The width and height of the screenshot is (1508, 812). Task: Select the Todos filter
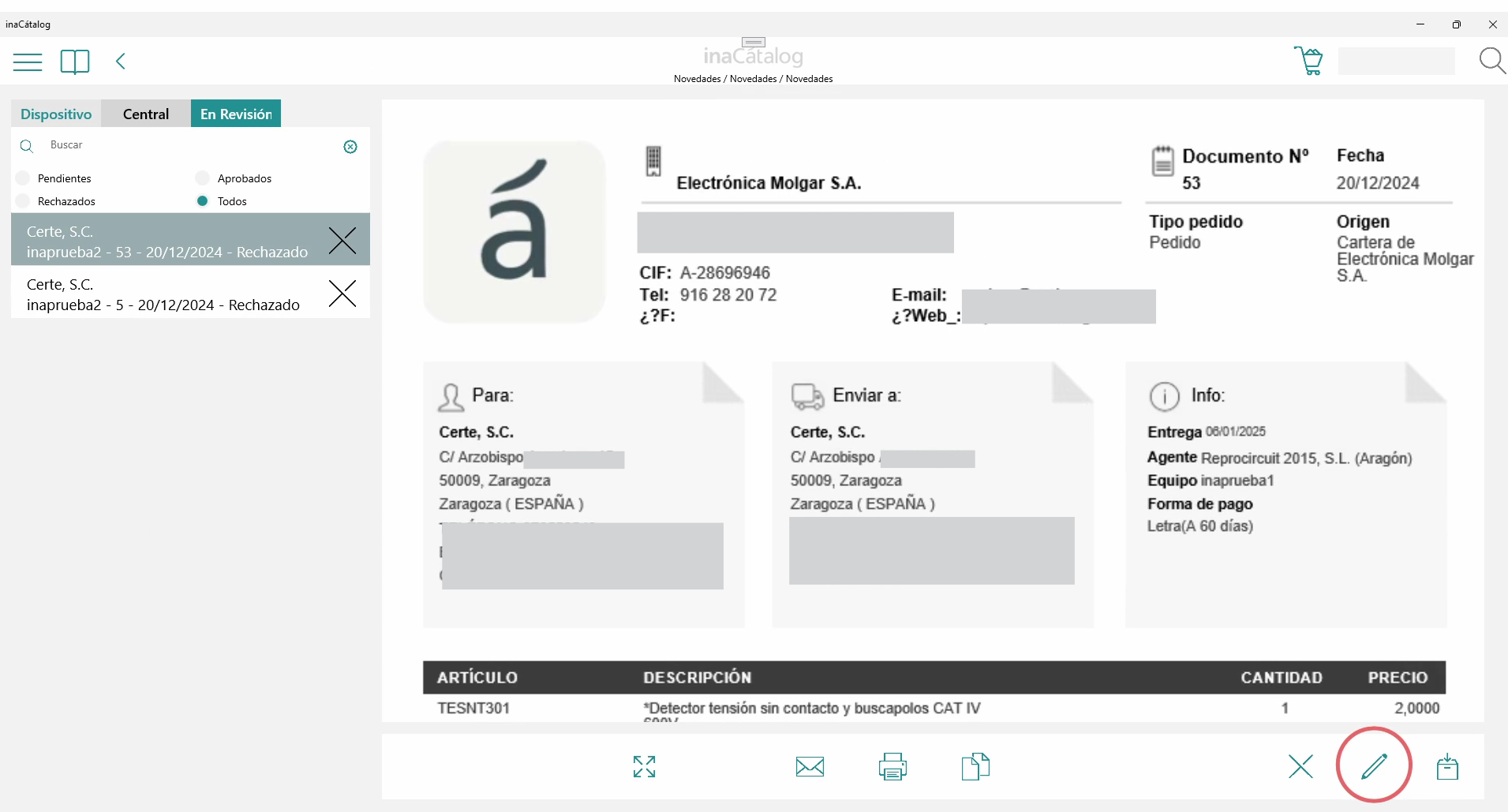coord(203,201)
